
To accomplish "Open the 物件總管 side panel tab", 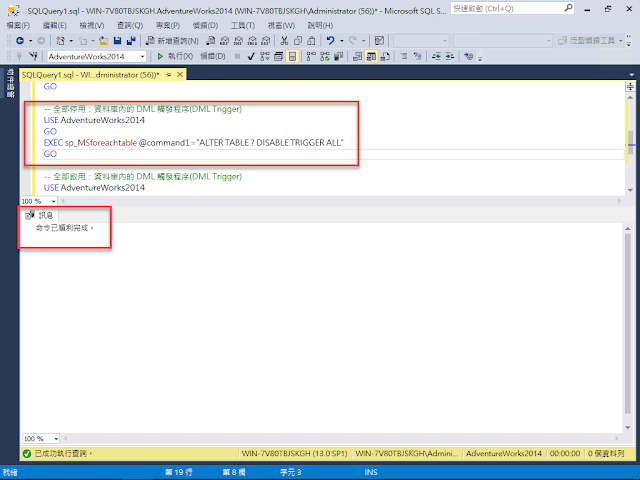I will tap(10, 83).
